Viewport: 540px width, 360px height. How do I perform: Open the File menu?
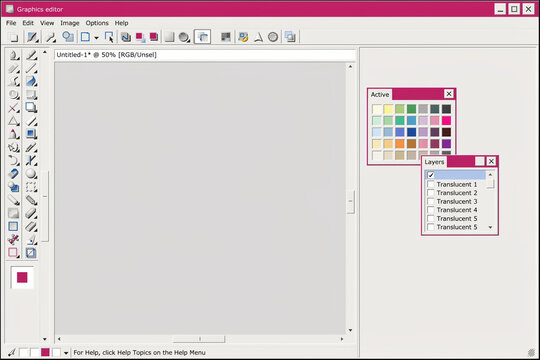(11, 23)
